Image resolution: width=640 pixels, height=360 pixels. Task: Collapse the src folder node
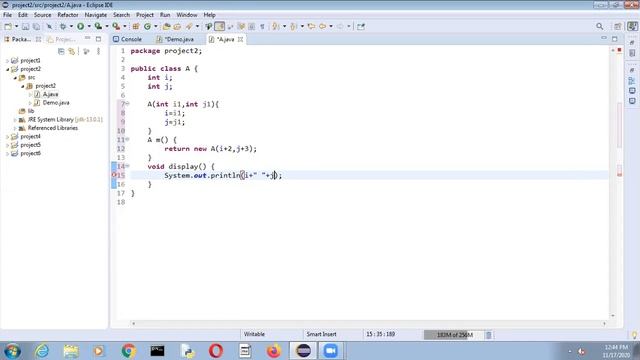point(15,78)
